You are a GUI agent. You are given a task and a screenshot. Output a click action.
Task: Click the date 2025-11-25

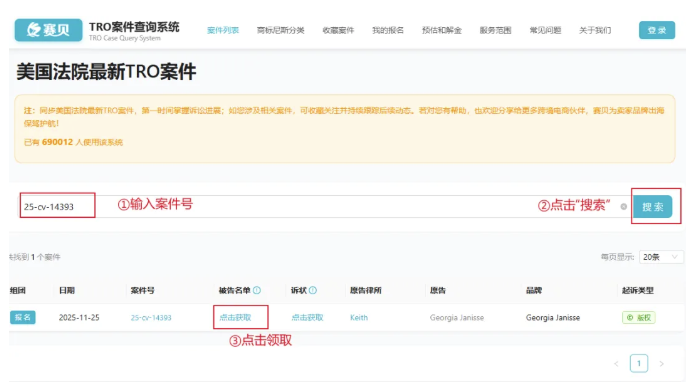pyautogui.click(x=79, y=318)
